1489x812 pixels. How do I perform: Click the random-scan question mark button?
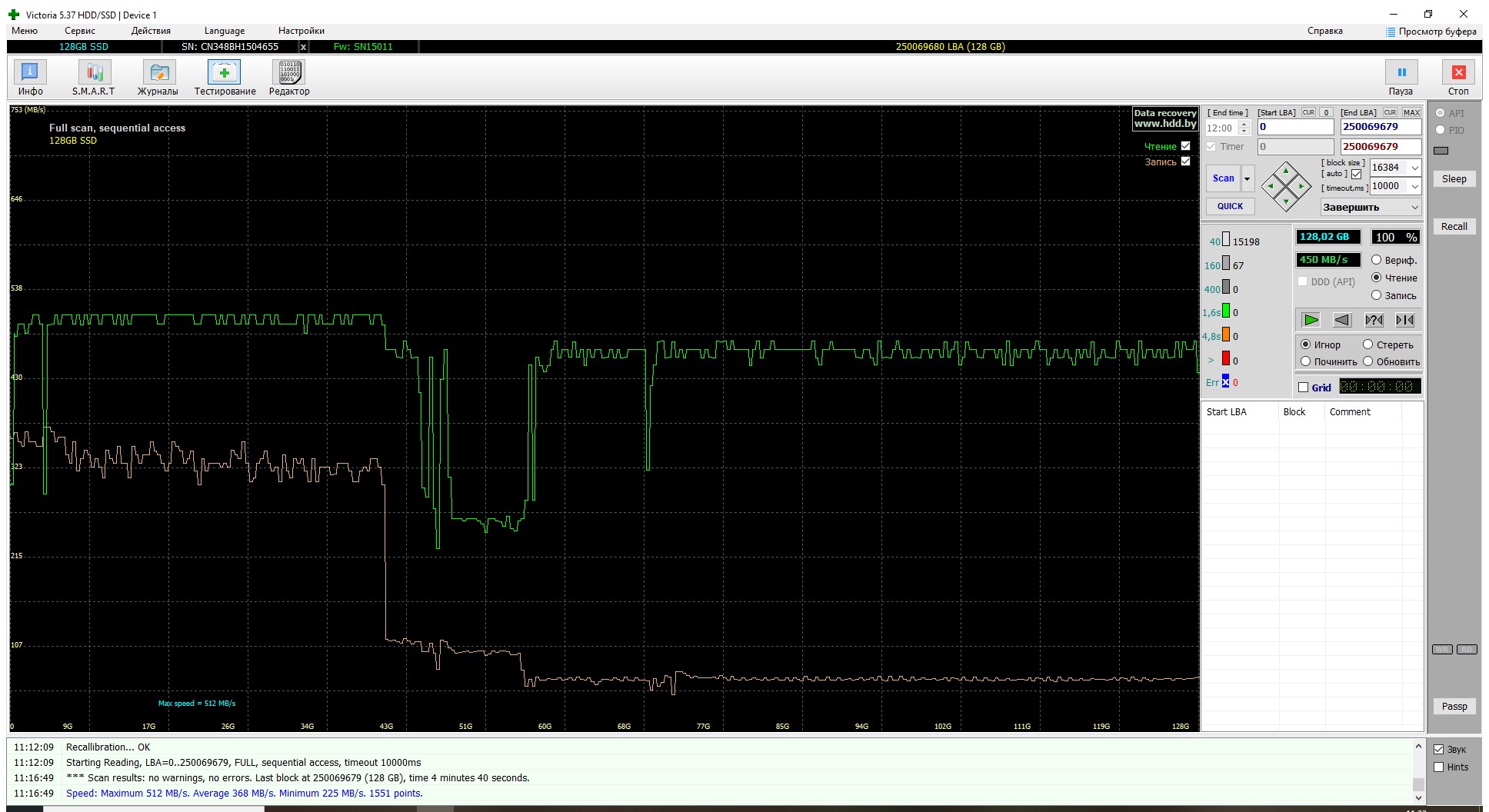coord(1374,320)
